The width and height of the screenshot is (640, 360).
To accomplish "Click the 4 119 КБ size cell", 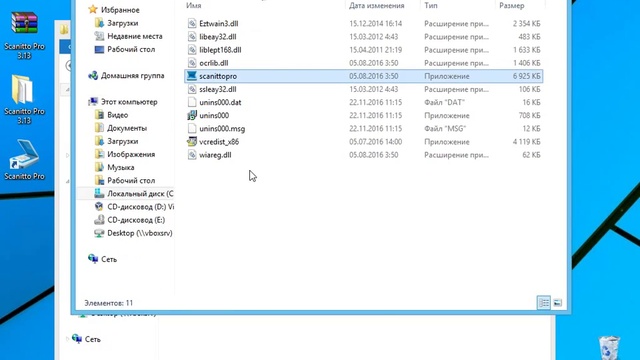I will (527, 142).
